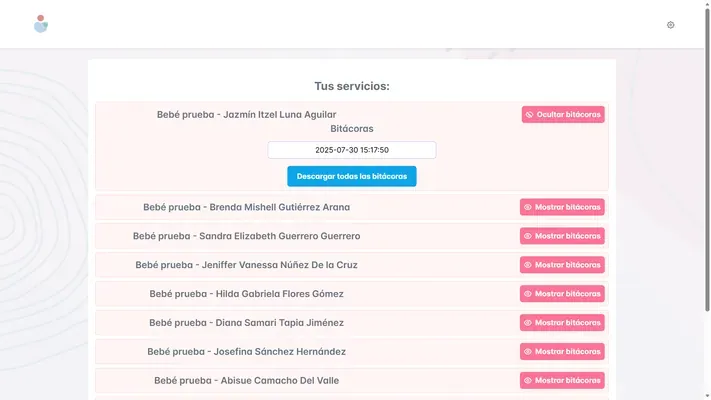
Task: Click Descargar todas las bitácoras button
Action: click(x=351, y=176)
